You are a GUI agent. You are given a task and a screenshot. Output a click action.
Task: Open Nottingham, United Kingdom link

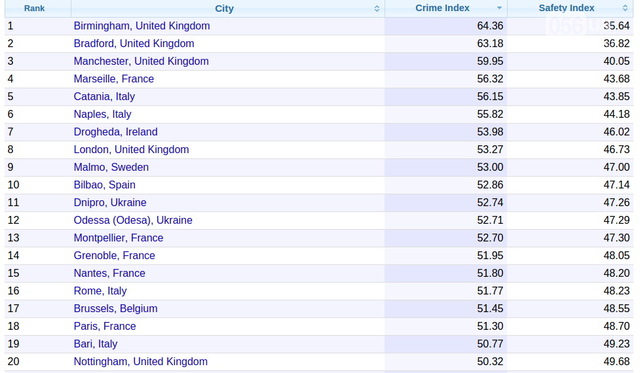(141, 362)
